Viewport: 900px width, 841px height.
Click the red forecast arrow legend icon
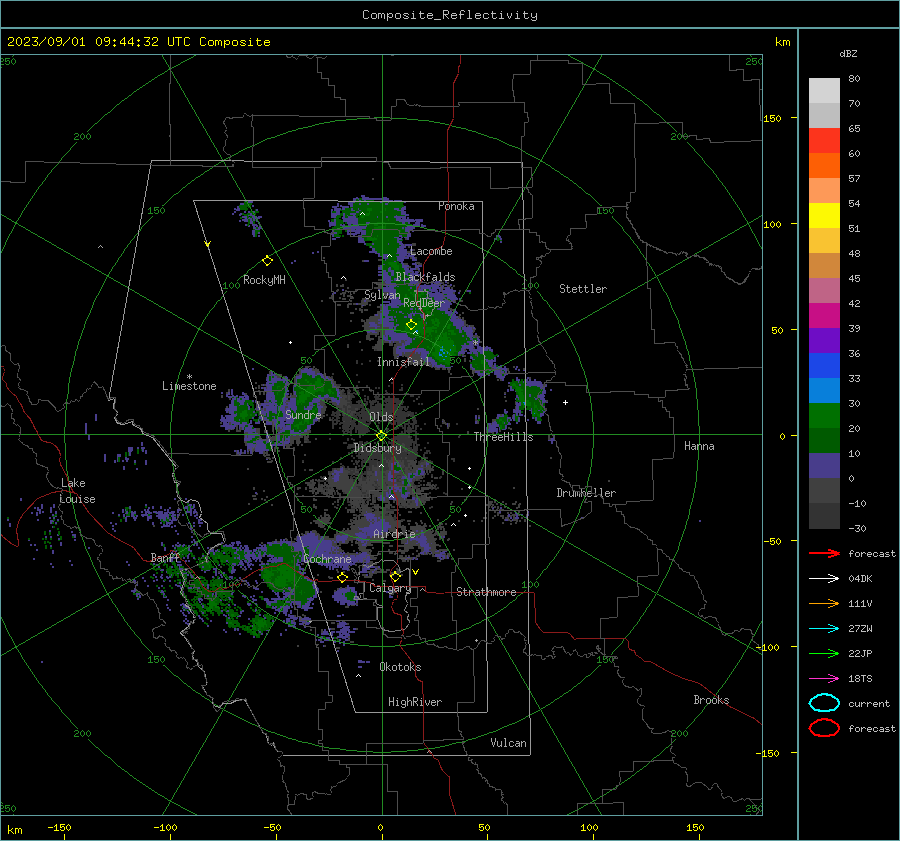tap(824, 553)
